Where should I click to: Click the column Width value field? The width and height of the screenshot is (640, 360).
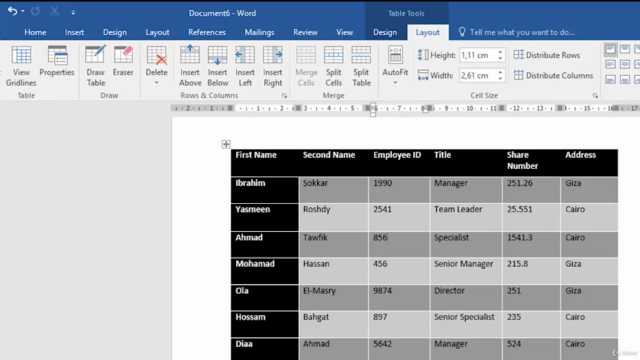tap(478, 76)
